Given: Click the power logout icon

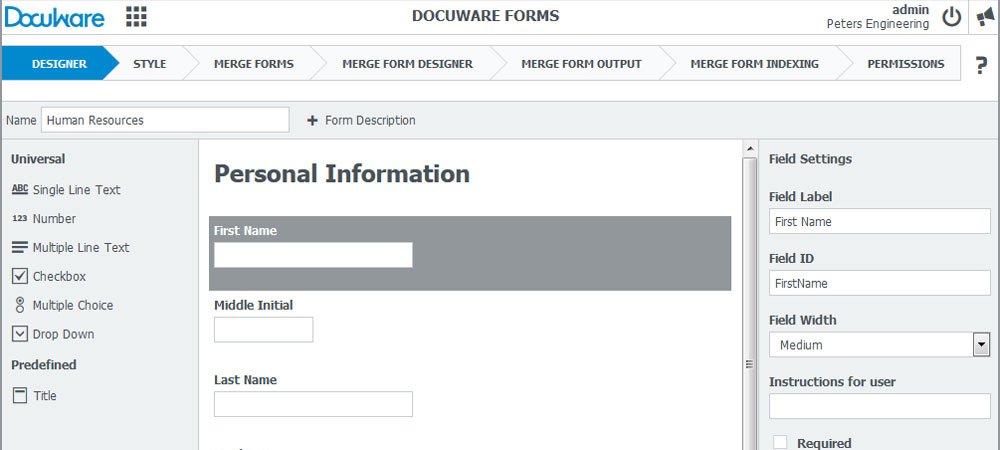Looking at the screenshot, I should point(952,17).
